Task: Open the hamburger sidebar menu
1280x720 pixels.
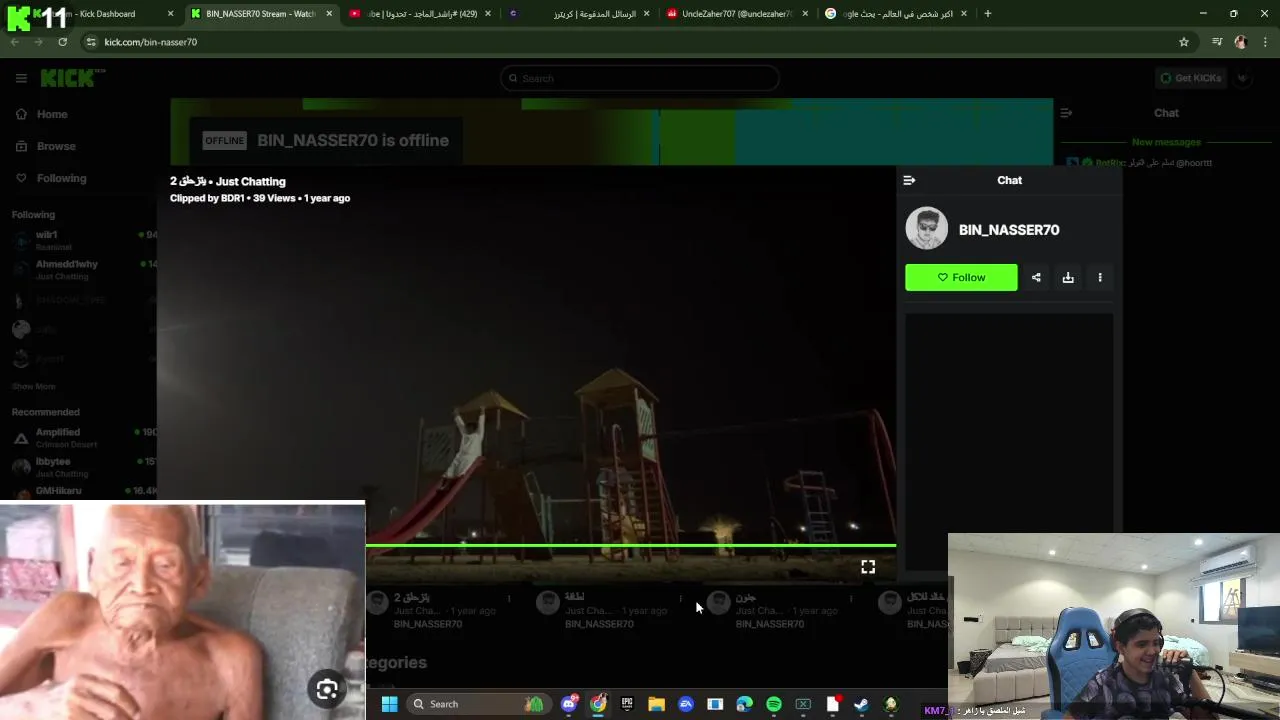Action: (x=21, y=78)
